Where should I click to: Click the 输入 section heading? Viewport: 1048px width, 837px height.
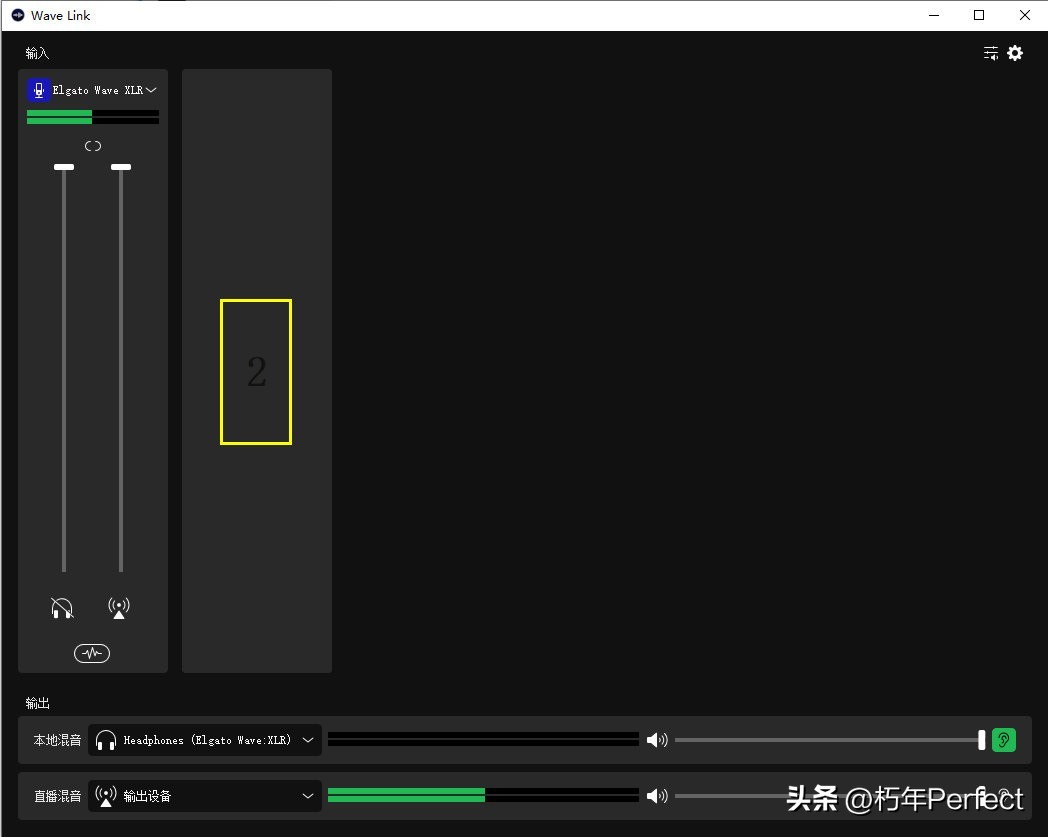point(37,53)
